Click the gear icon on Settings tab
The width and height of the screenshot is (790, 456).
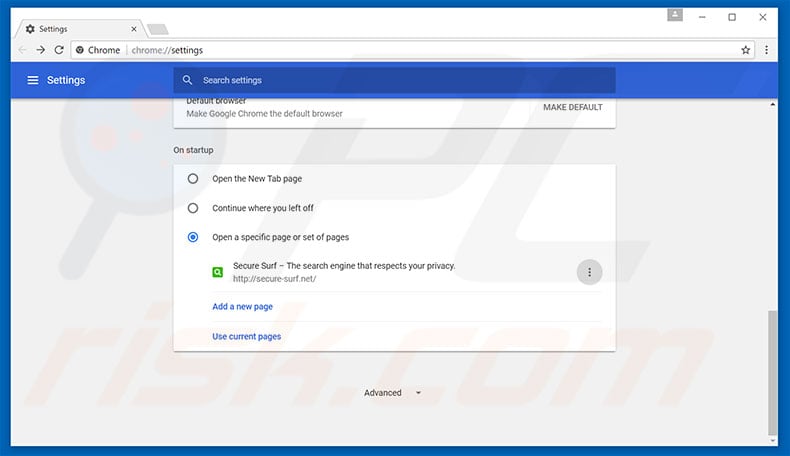pos(30,29)
